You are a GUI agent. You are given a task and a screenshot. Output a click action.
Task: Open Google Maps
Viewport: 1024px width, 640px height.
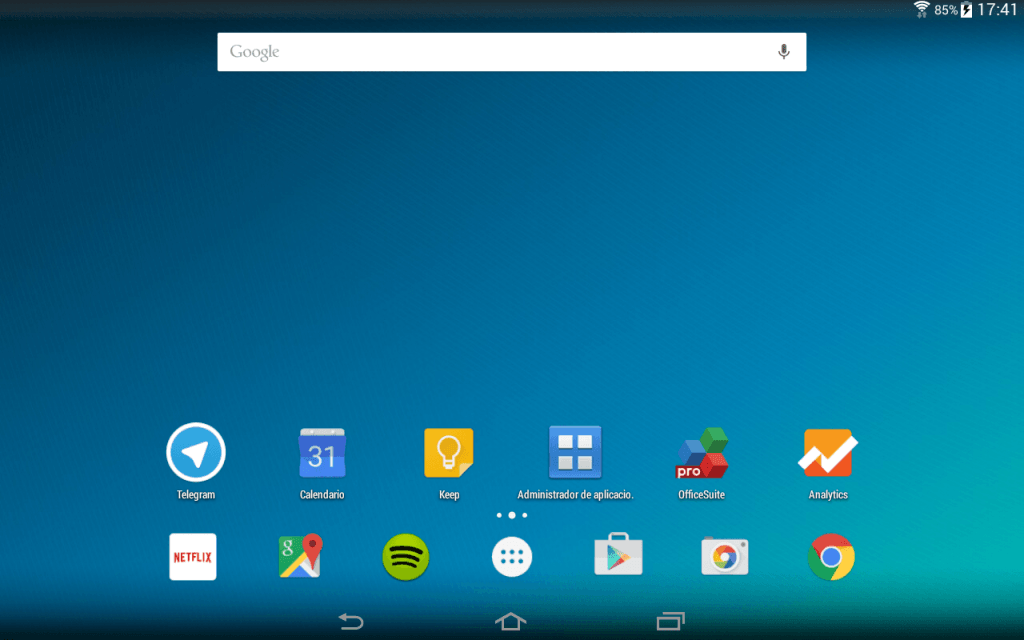tap(299, 557)
